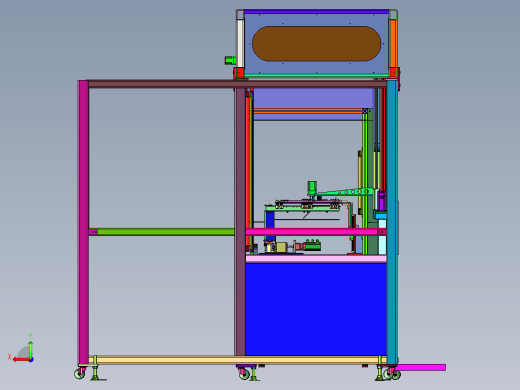Pick the lime green horizontal crossbar
Viewport: 520px width, 390px height.
tap(166, 232)
